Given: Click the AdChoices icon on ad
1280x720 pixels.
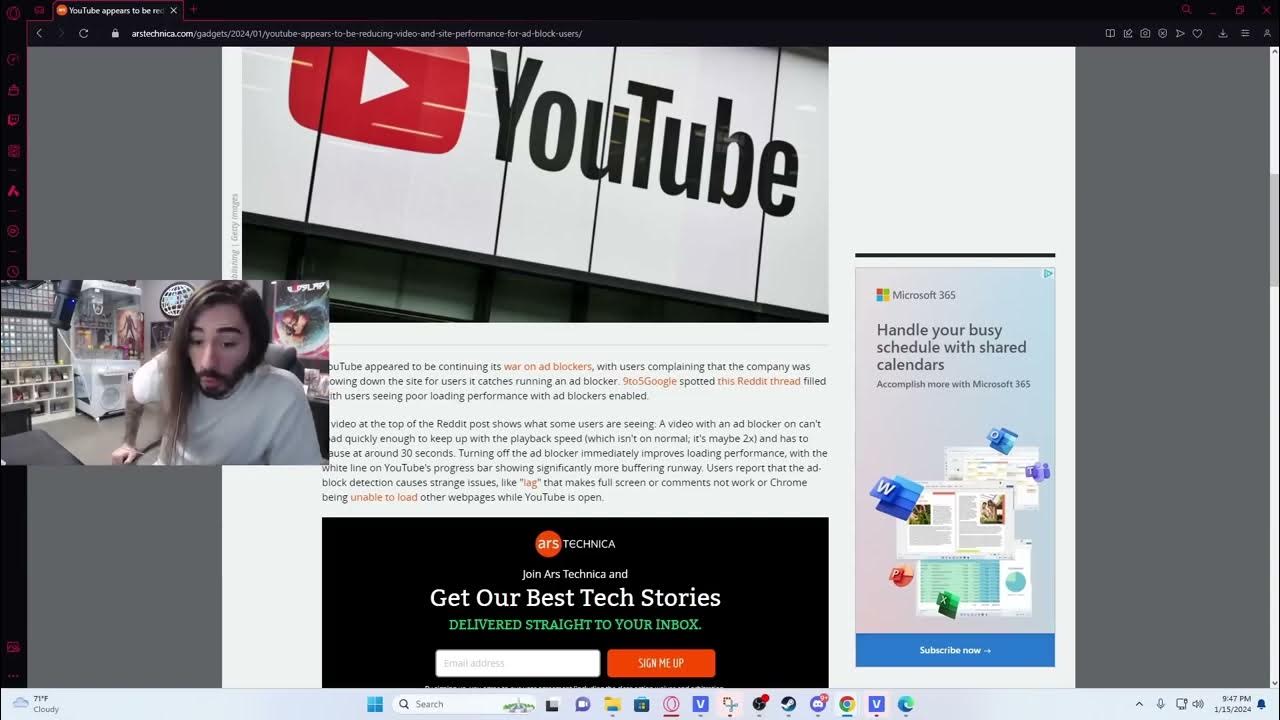Looking at the screenshot, I should [x=1048, y=273].
